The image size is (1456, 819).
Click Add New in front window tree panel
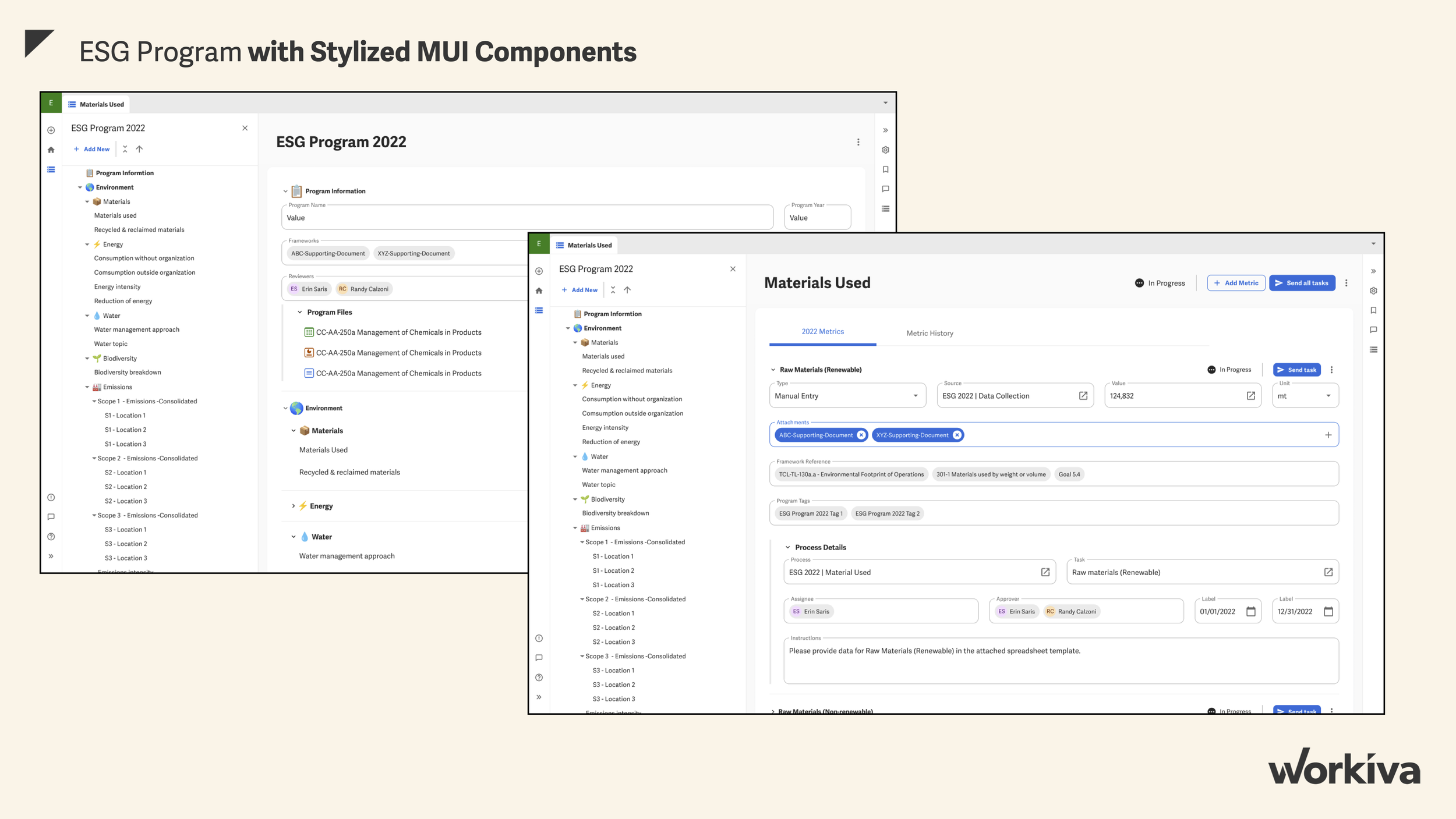coord(579,290)
